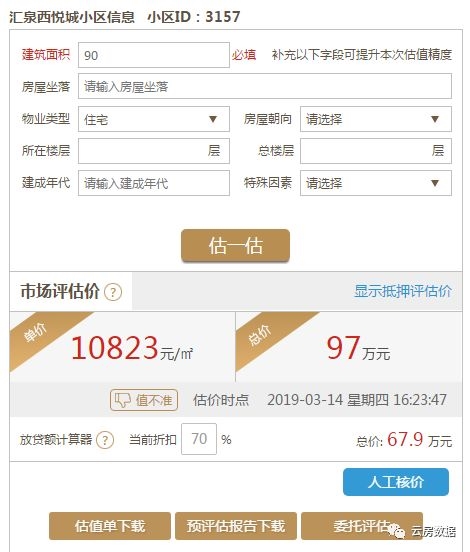The image size is (470, 552).
Task: Click the 67.9 万元 loan total value
Action: (419, 439)
